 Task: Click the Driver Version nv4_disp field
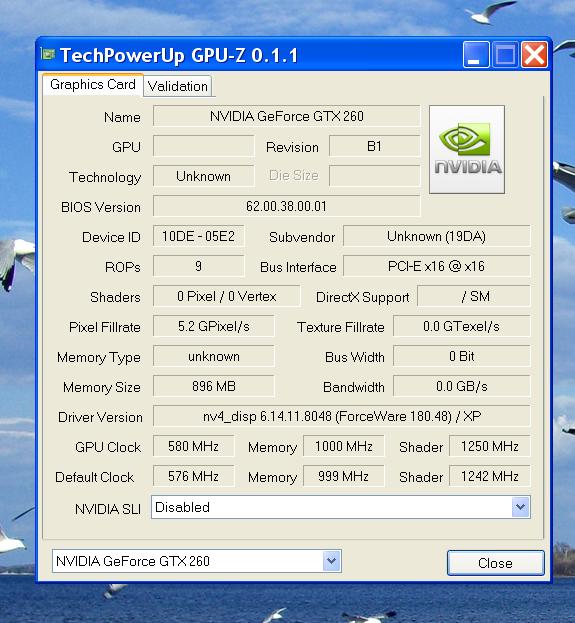tap(341, 416)
